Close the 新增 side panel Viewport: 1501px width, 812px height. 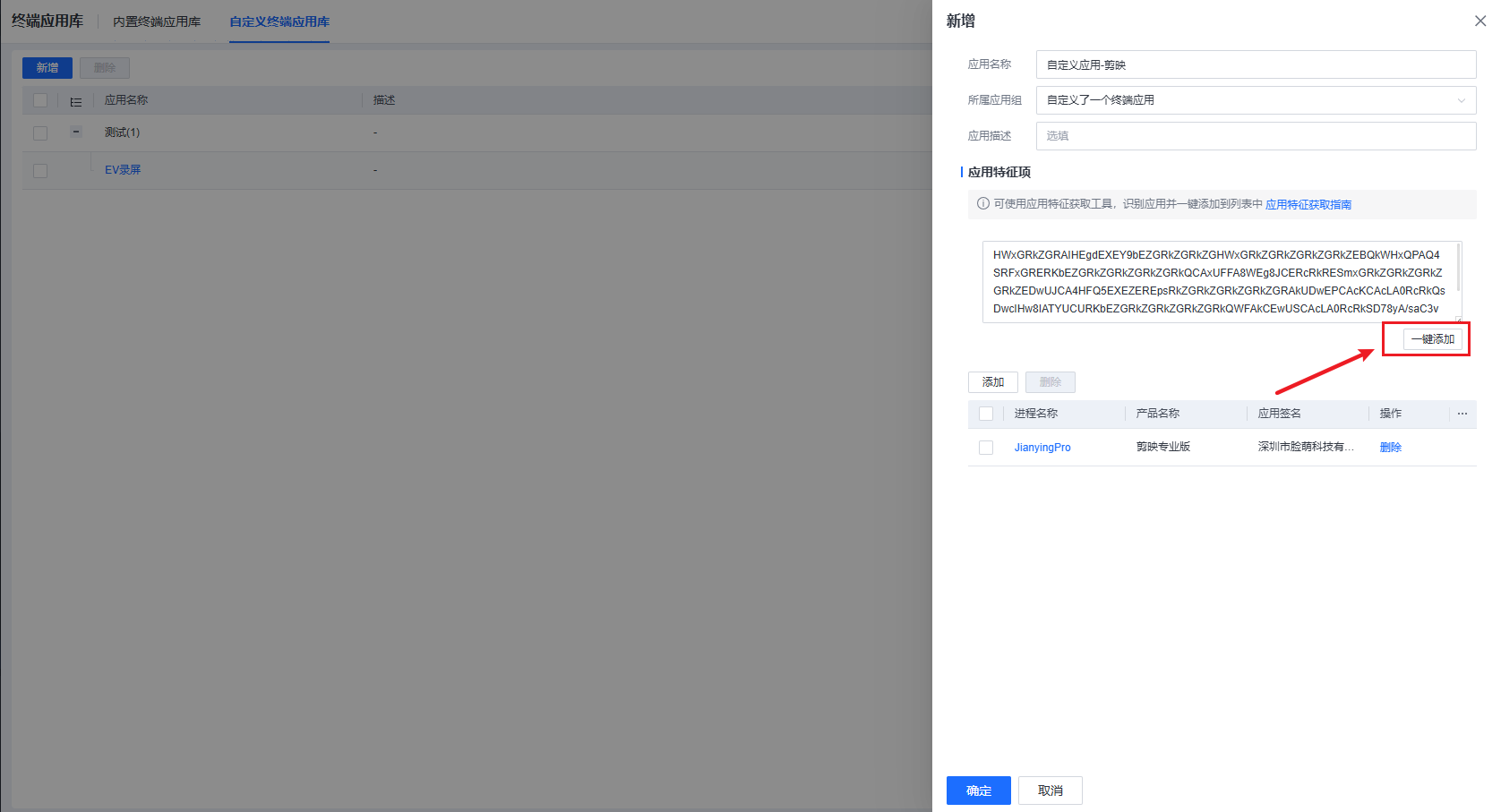click(x=1480, y=21)
